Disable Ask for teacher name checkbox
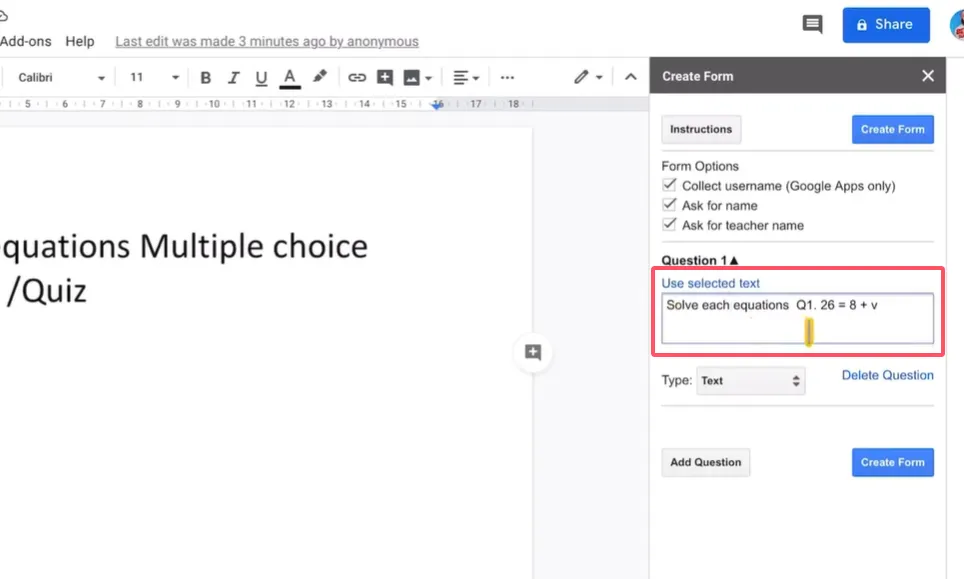 pos(670,225)
